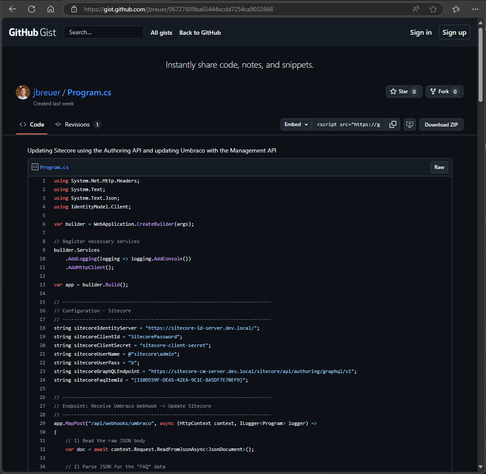This screenshot has height=474, width=486.
Task: Expand the Embed dropdown
Action: point(296,124)
